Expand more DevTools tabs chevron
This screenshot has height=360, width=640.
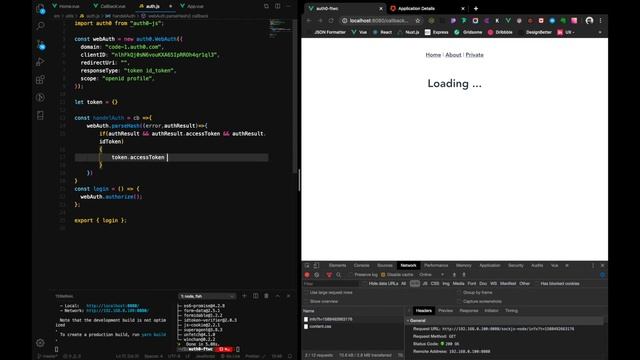click(567, 265)
